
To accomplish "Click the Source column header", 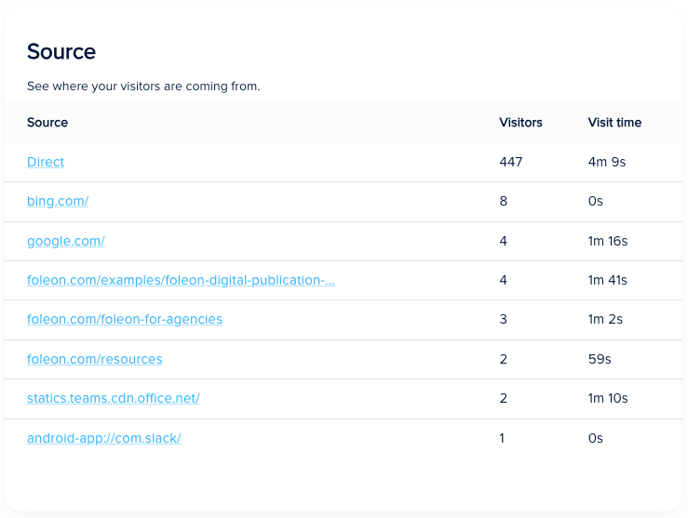I will coord(47,123).
